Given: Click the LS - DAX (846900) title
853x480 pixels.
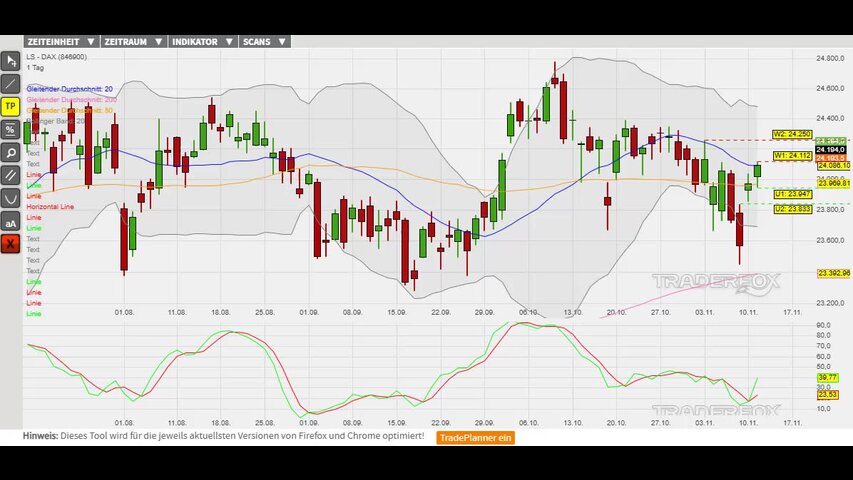Looking at the screenshot, I should coord(56,57).
